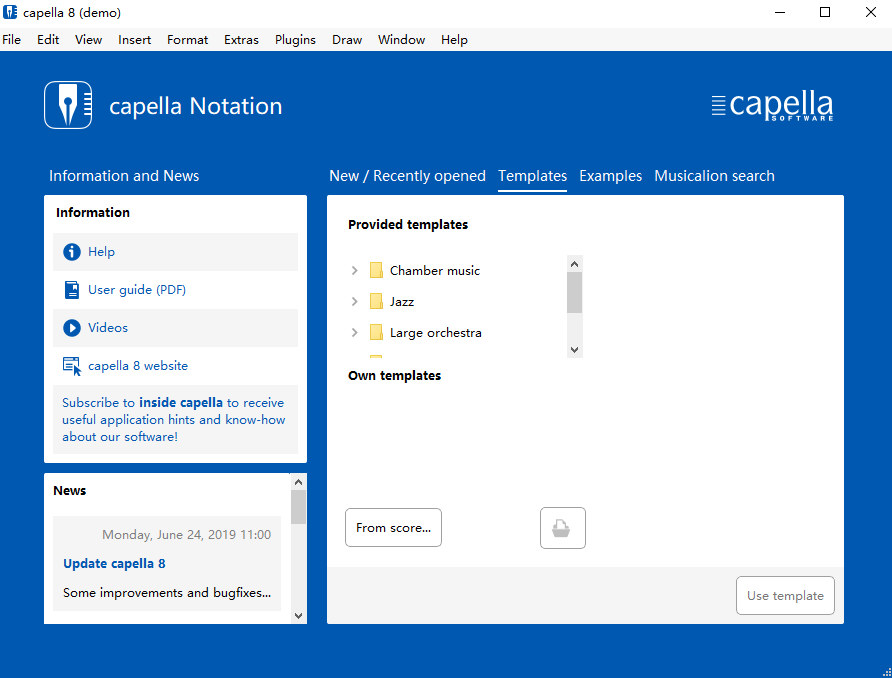Expand the Chamber music template folder

[353, 270]
